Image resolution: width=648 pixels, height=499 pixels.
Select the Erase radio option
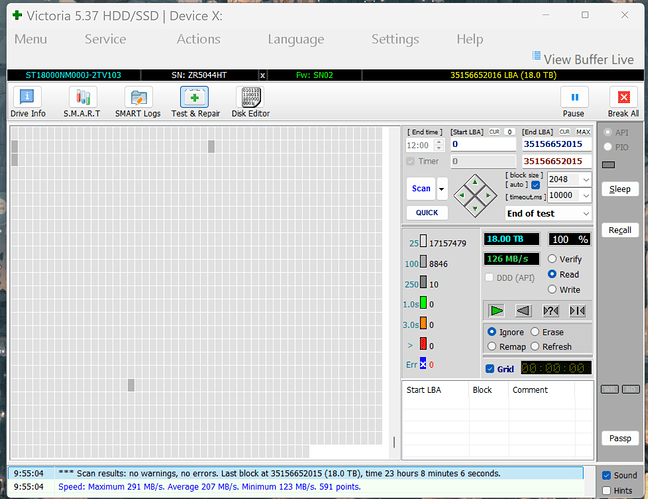click(x=535, y=332)
